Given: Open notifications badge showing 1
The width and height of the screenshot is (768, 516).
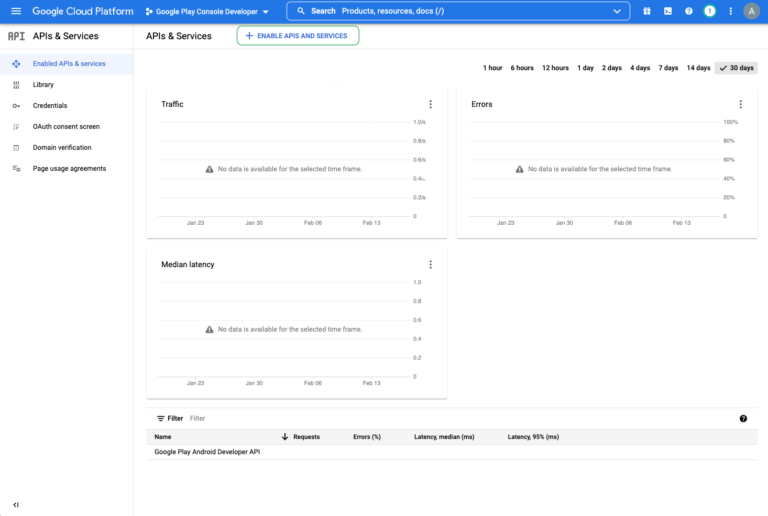Looking at the screenshot, I should click(x=709, y=11).
